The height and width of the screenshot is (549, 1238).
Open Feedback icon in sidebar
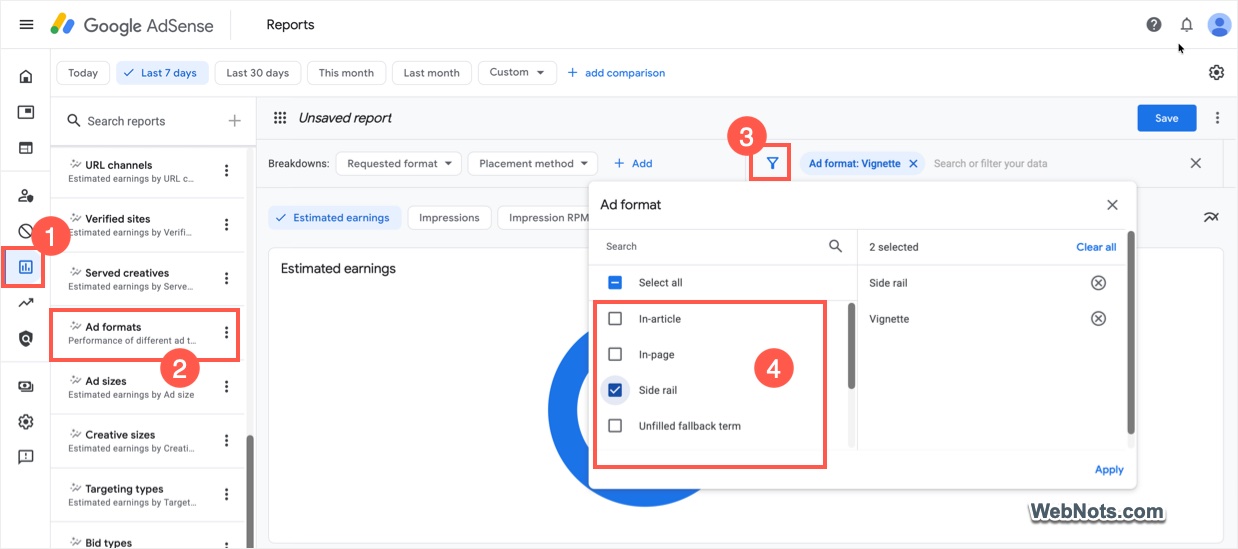[26, 457]
